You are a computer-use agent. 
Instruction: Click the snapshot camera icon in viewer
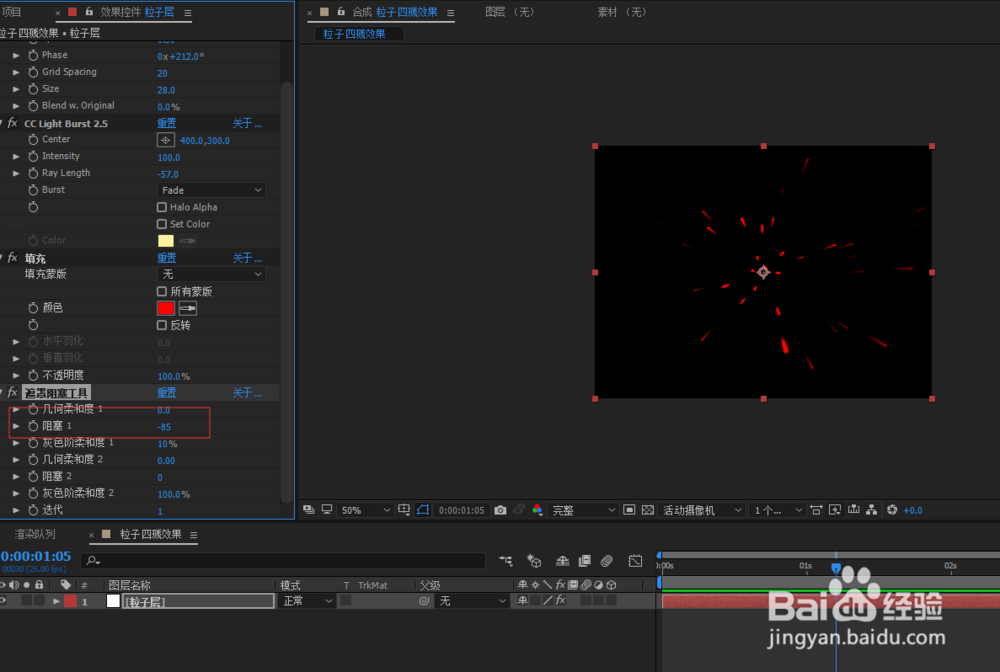point(501,510)
